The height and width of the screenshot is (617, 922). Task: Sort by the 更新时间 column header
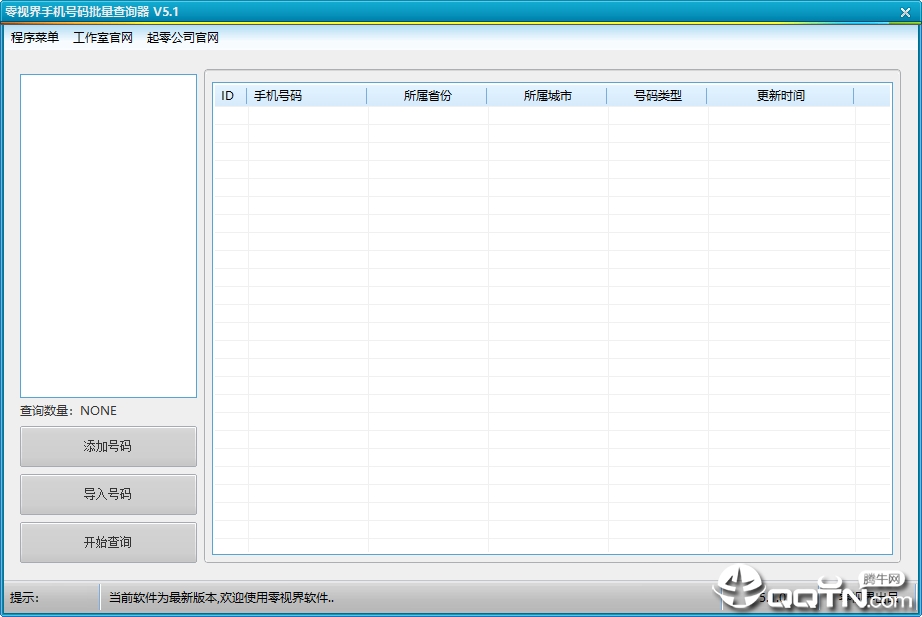780,95
